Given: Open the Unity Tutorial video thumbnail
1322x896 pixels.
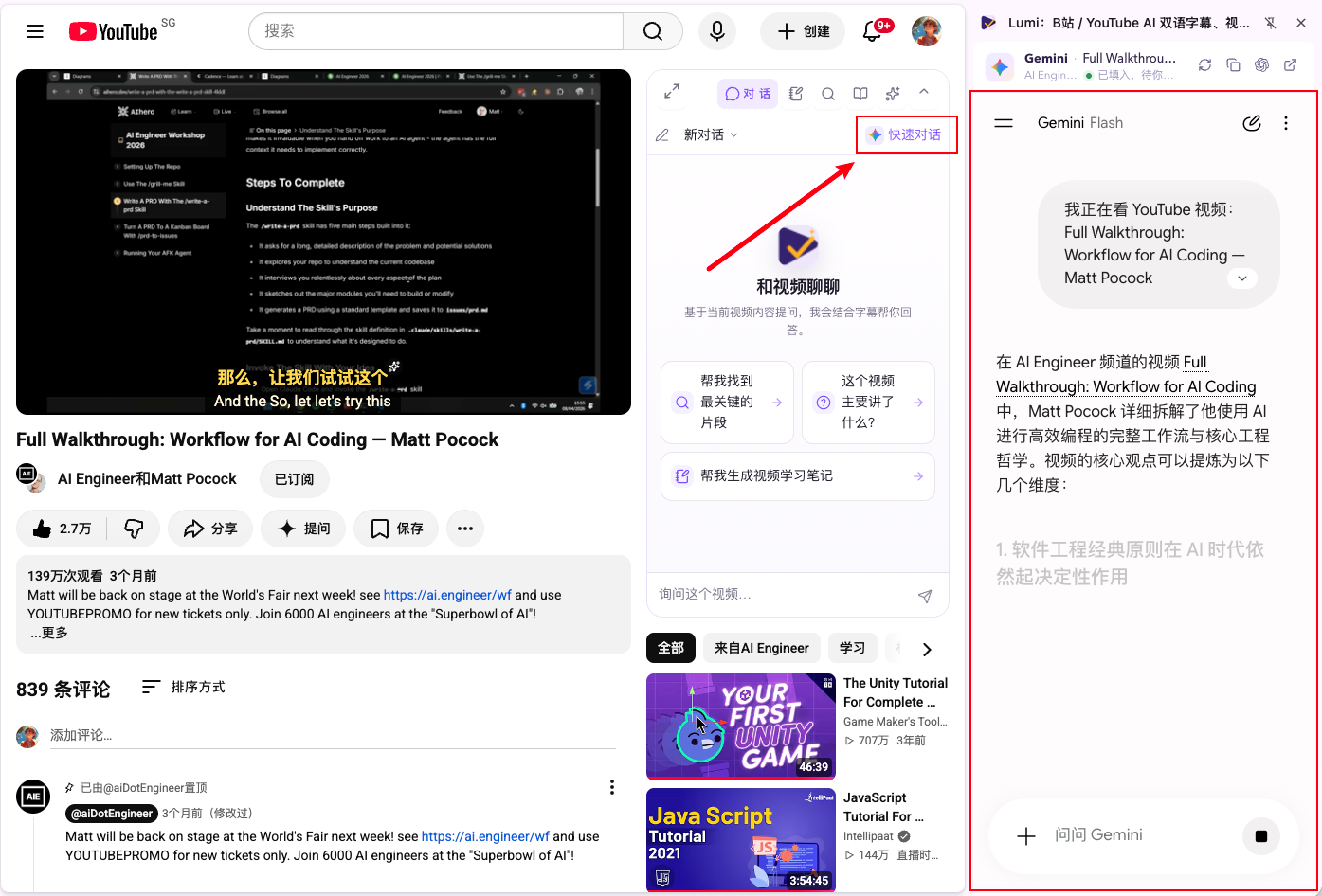Looking at the screenshot, I should (741, 726).
